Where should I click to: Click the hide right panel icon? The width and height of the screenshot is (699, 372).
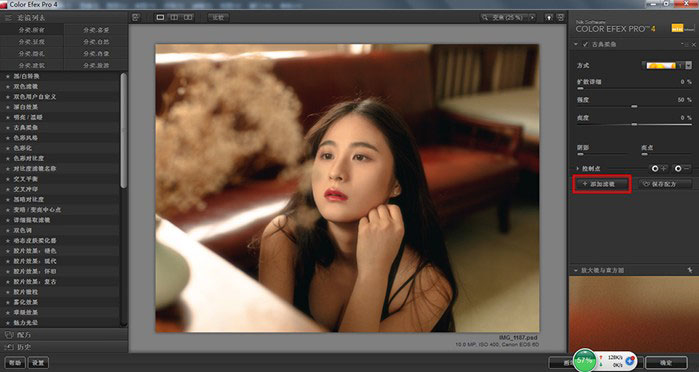560,17
